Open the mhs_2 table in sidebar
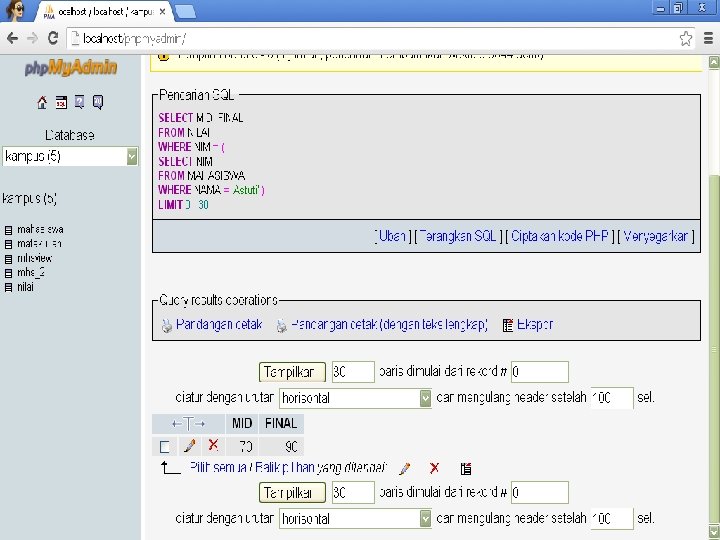The width and height of the screenshot is (720, 540). [31, 273]
